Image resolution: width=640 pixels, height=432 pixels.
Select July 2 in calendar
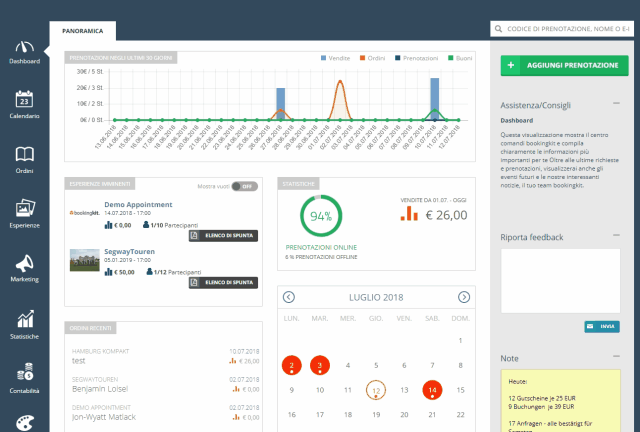click(x=291, y=365)
